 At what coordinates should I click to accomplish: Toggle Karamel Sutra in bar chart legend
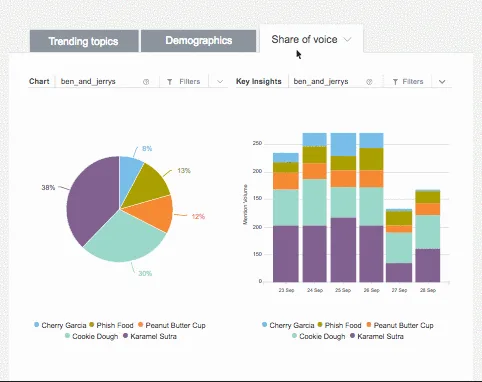click(x=377, y=336)
